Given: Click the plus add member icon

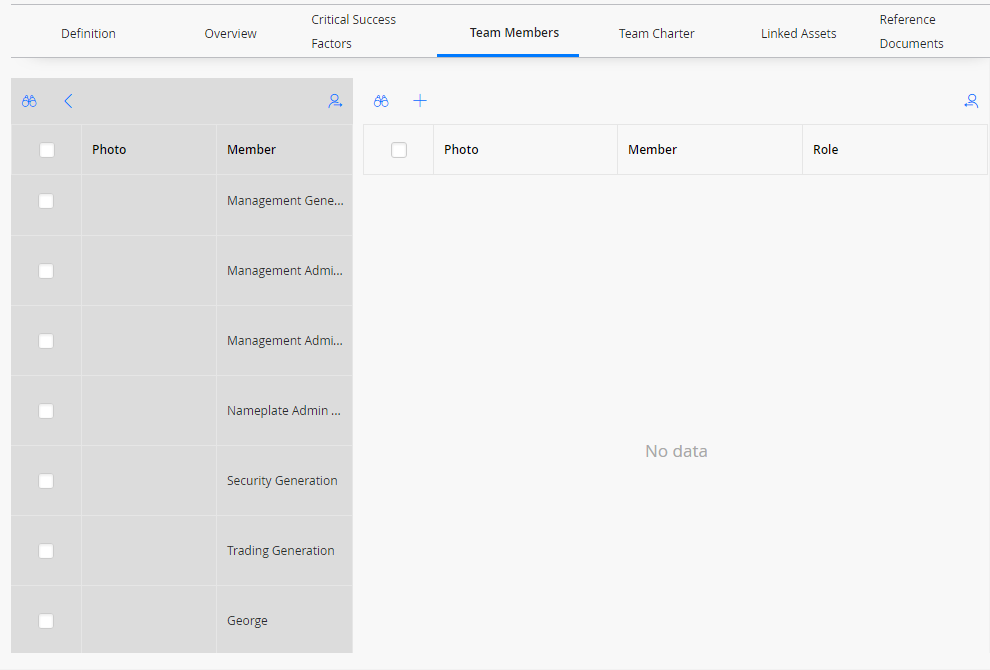Looking at the screenshot, I should (420, 101).
